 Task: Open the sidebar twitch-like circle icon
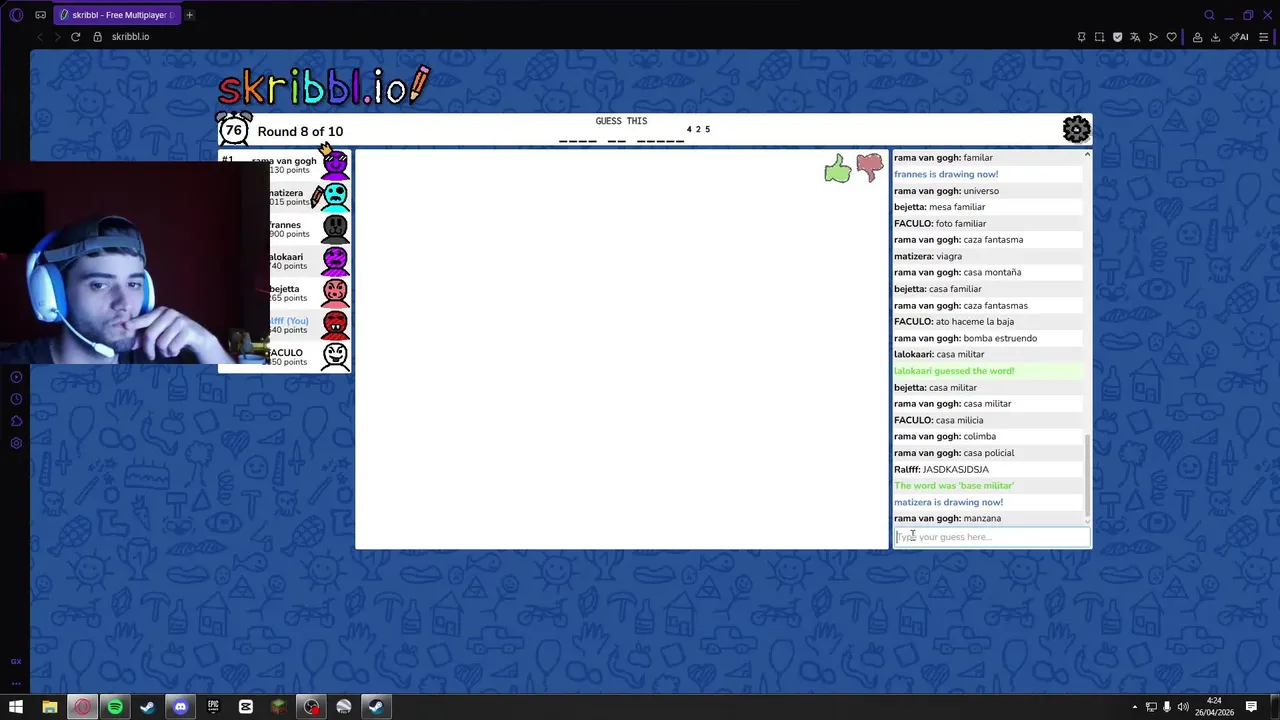16,377
